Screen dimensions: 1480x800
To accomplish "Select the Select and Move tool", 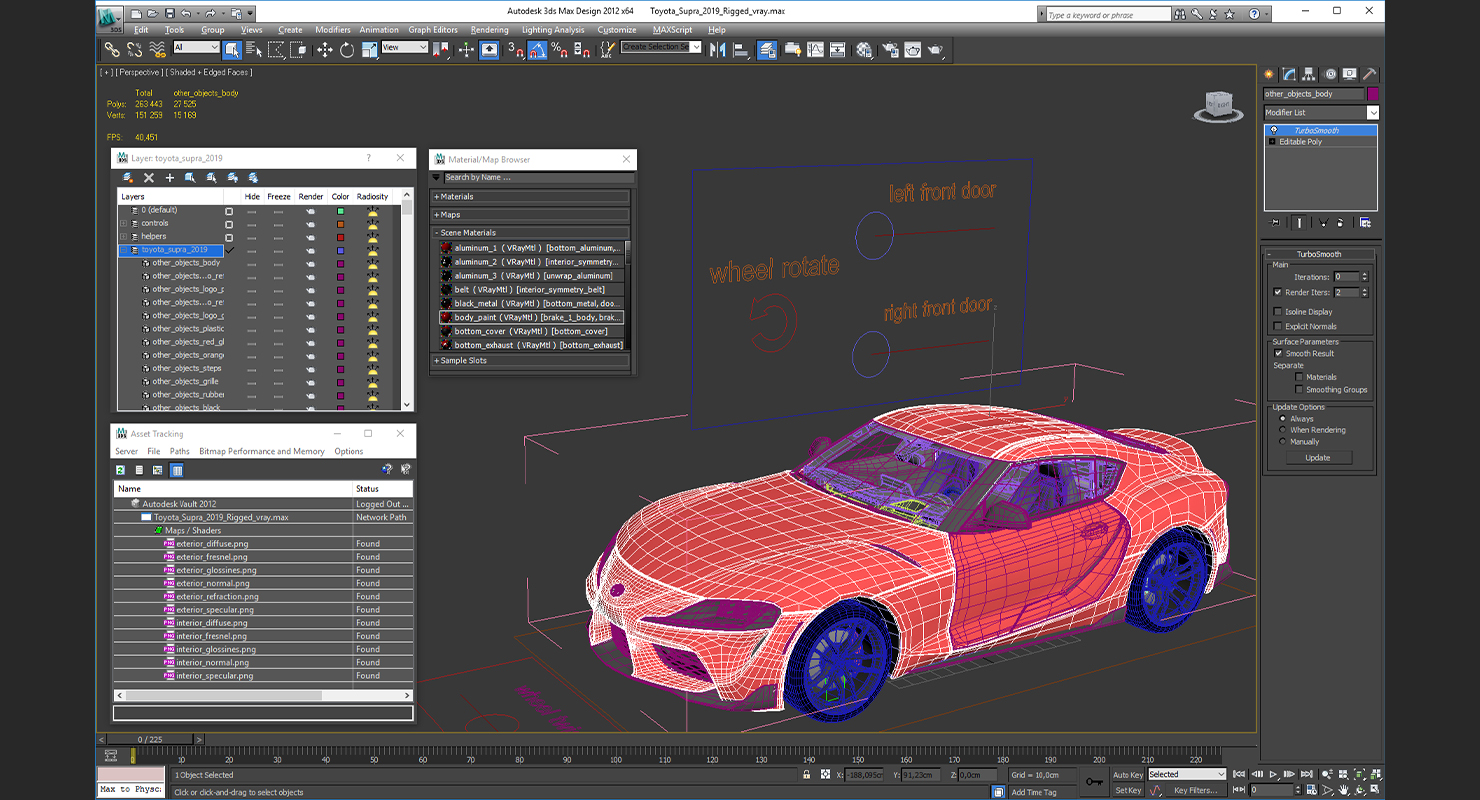I will 325,49.
